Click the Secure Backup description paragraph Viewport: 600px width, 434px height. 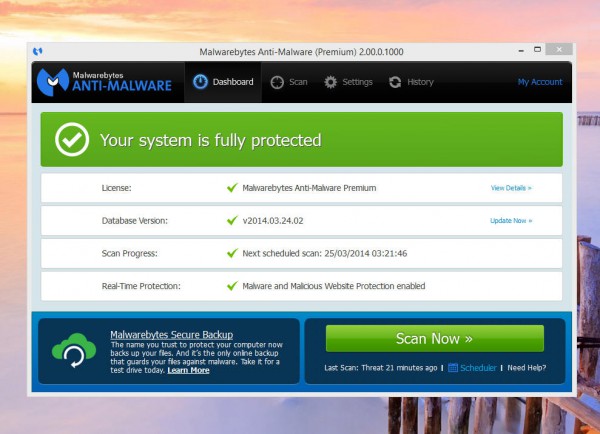[196, 357]
